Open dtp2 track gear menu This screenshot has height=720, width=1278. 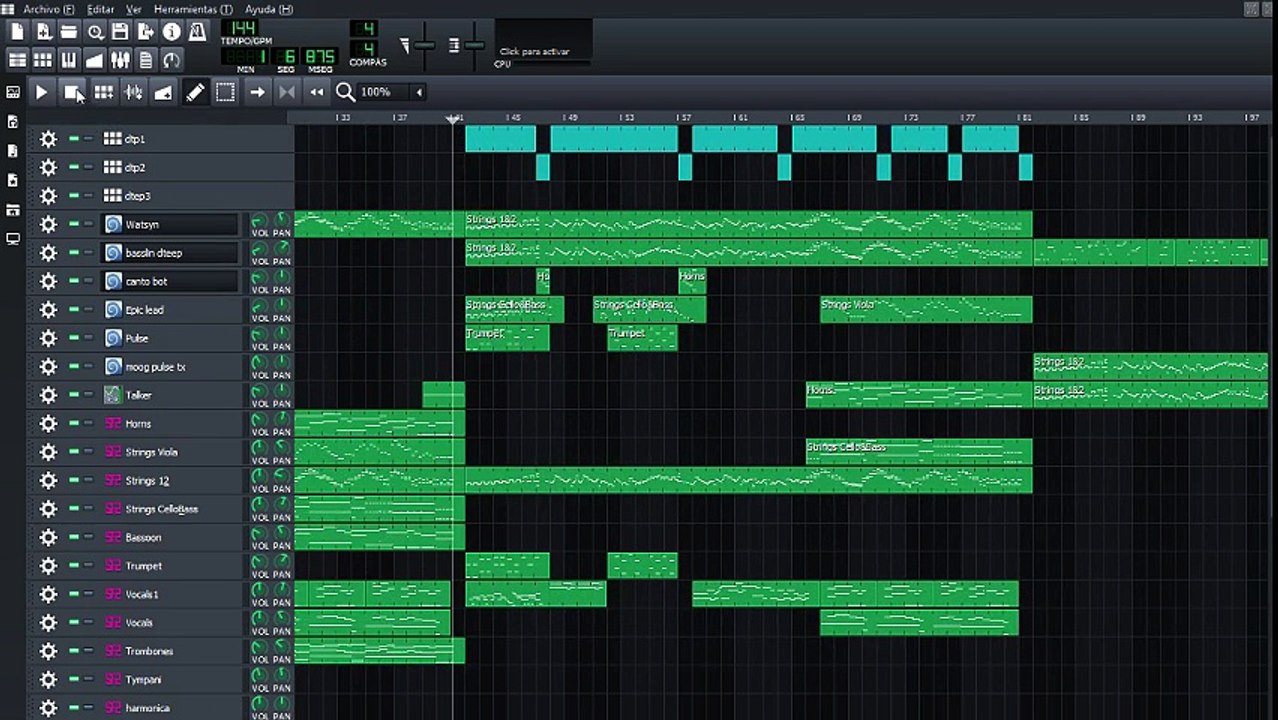(48, 167)
